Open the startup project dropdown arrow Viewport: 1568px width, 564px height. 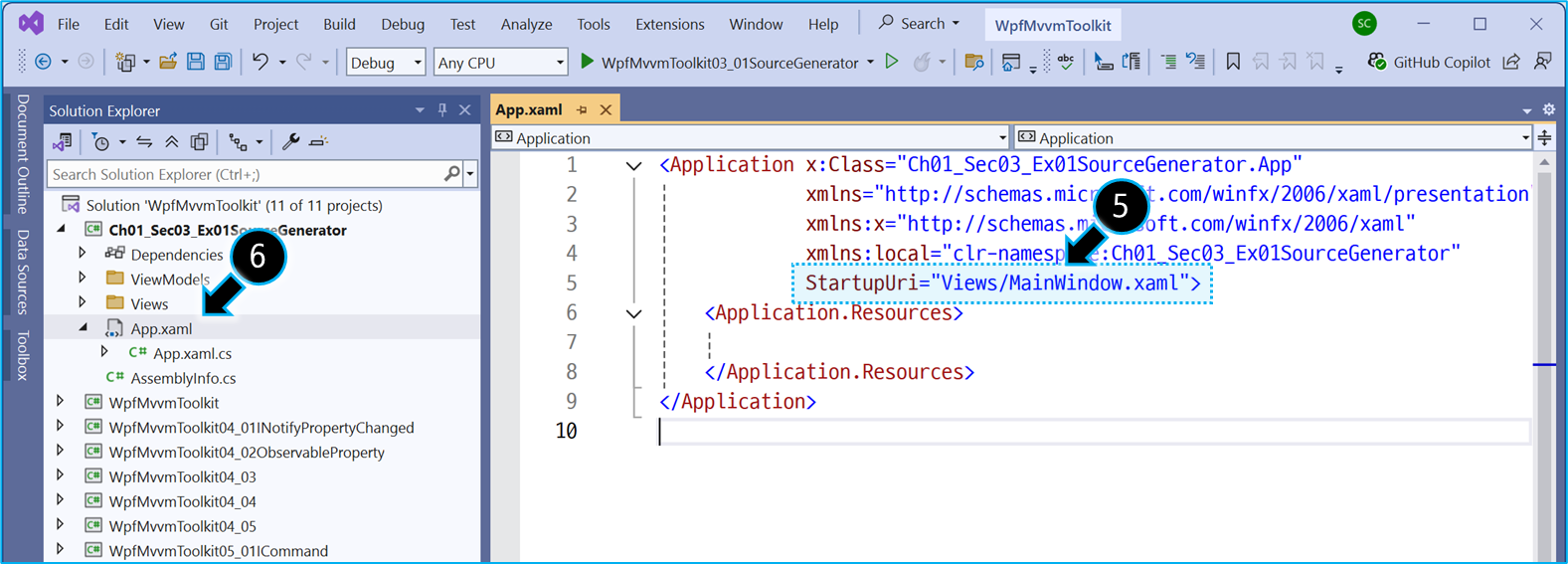click(870, 63)
